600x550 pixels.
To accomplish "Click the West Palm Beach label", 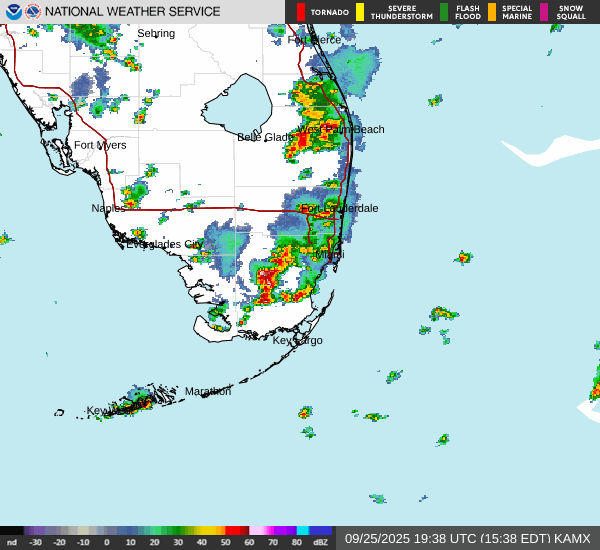I will coord(340,129).
